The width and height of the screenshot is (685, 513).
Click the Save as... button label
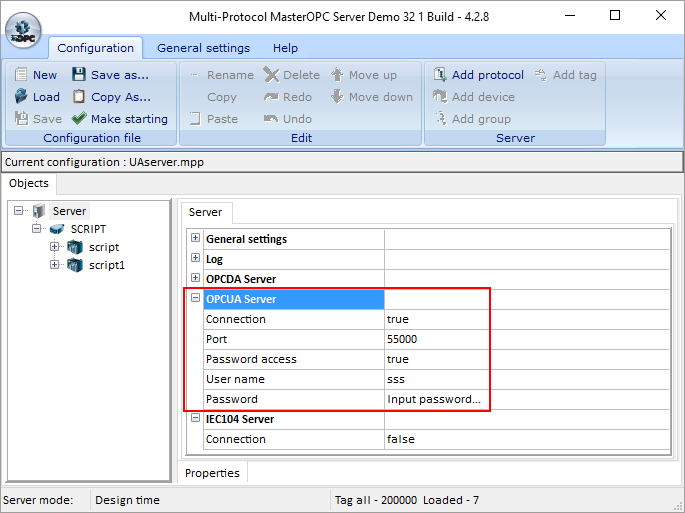point(120,75)
